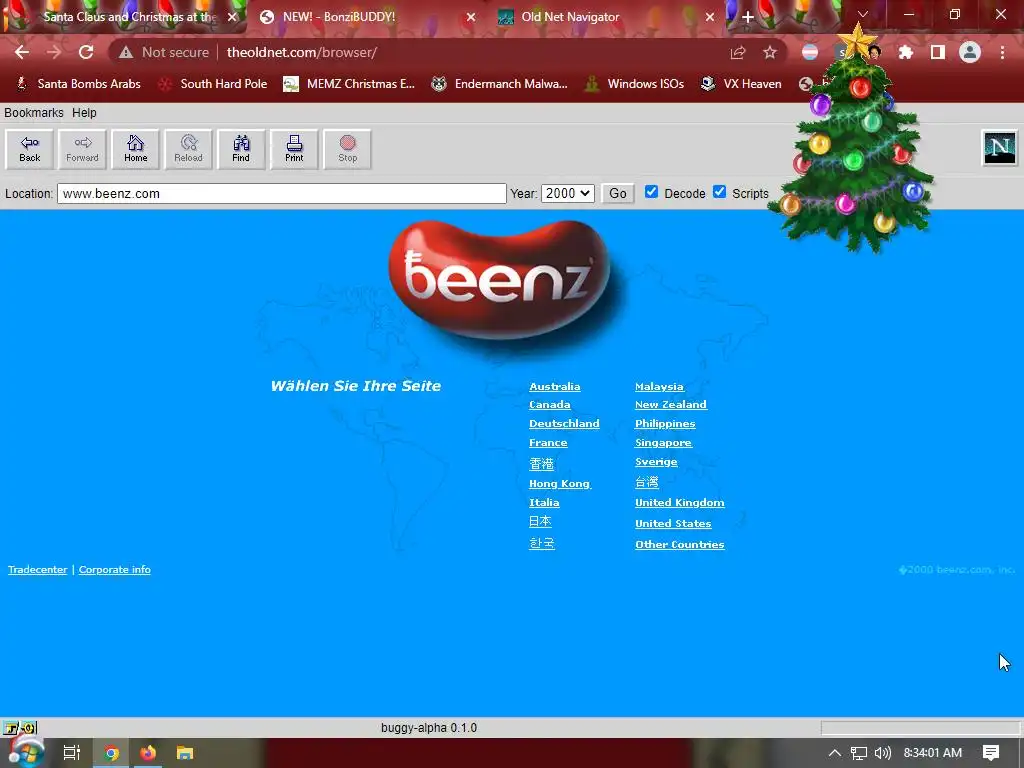1024x768 pixels.
Task: Open Endermanch Malware bookmark
Action: pyautogui.click(x=500, y=84)
